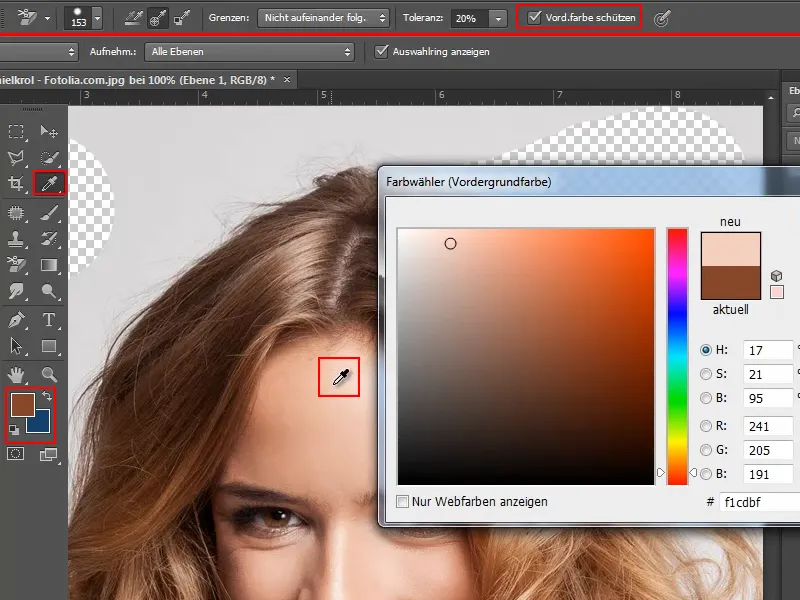Select the Dodge tool

[49, 291]
